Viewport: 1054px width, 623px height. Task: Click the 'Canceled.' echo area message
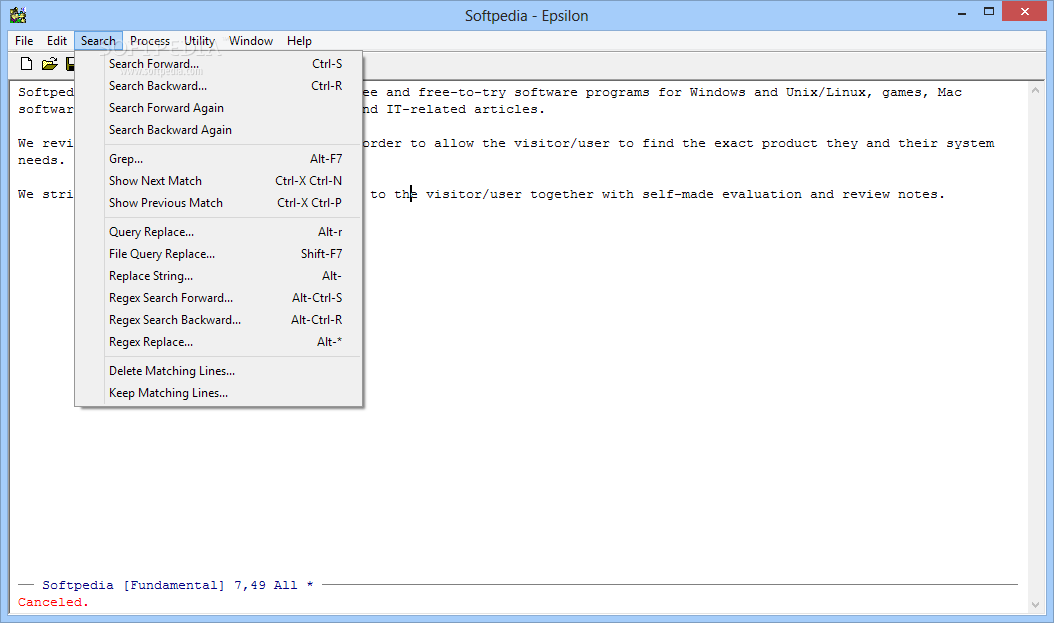[53, 602]
